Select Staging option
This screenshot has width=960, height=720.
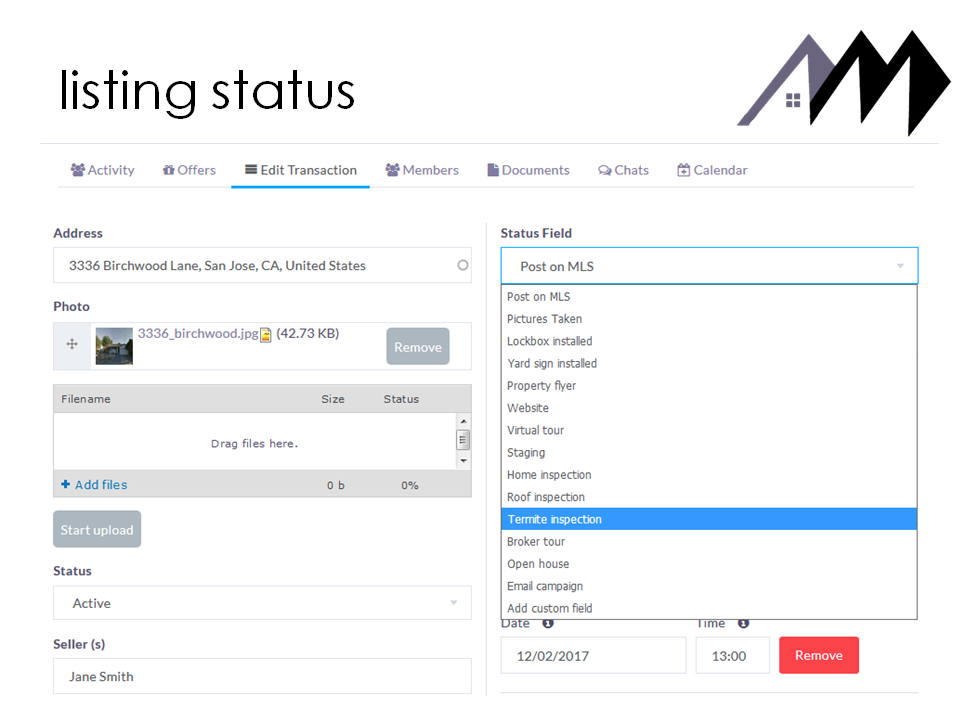click(709, 452)
